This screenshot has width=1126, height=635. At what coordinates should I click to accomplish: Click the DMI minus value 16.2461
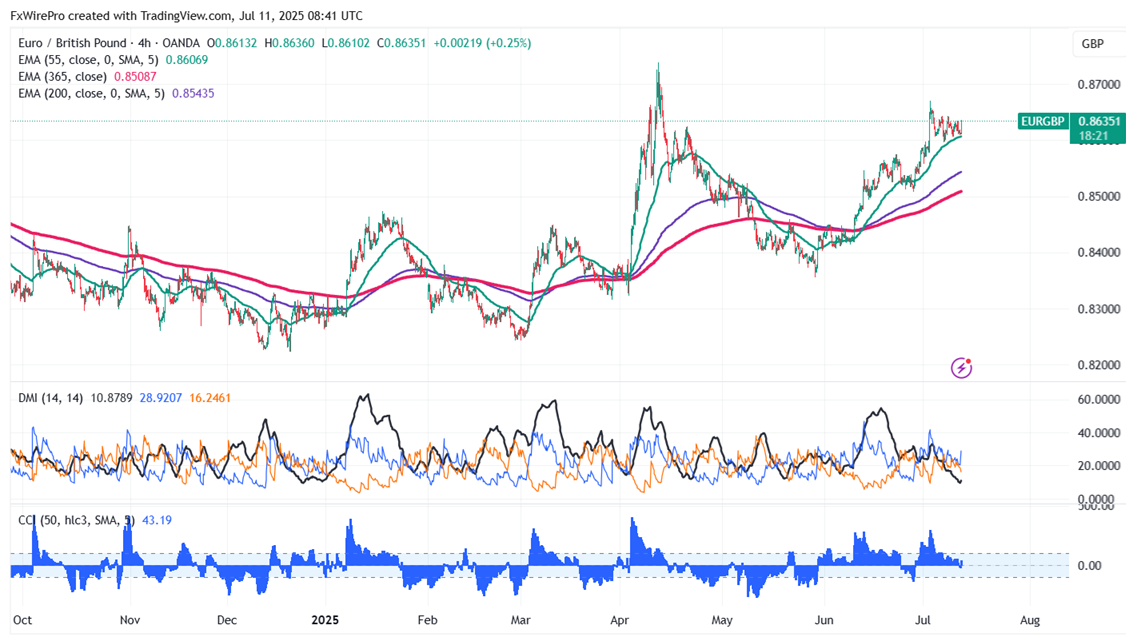tap(210, 397)
